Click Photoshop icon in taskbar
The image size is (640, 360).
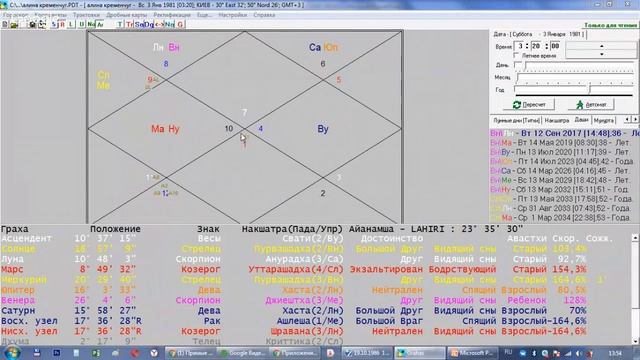point(57,353)
